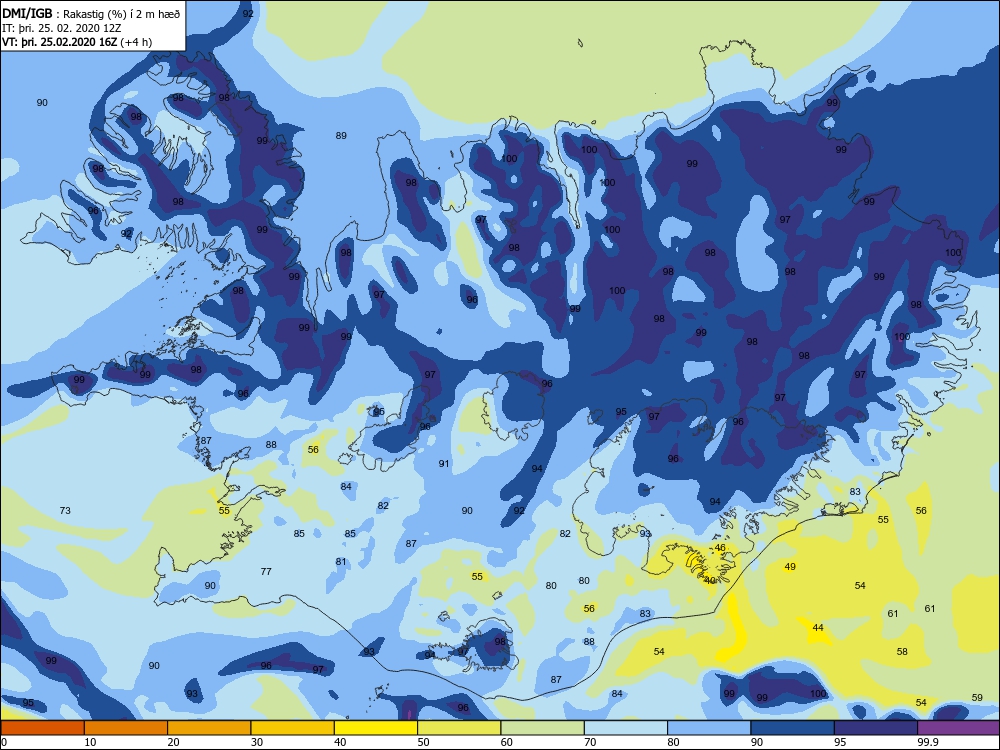The height and width of the screenshot is (750, 1000).
Task: Click the 80–90% light blue legend swatch
Action: click(709, 728)
